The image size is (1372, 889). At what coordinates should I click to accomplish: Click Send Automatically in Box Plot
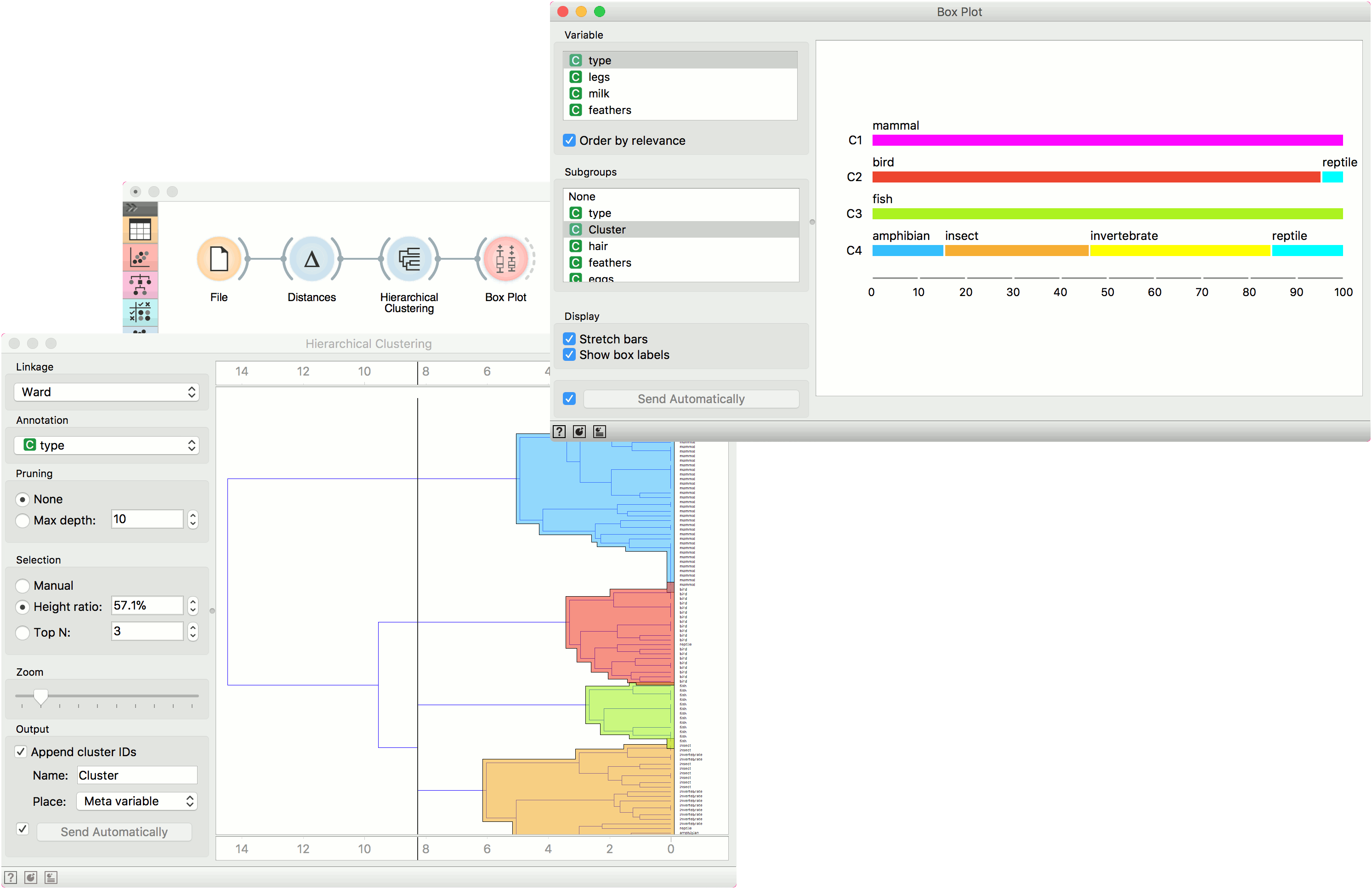[x=691, y=399]
